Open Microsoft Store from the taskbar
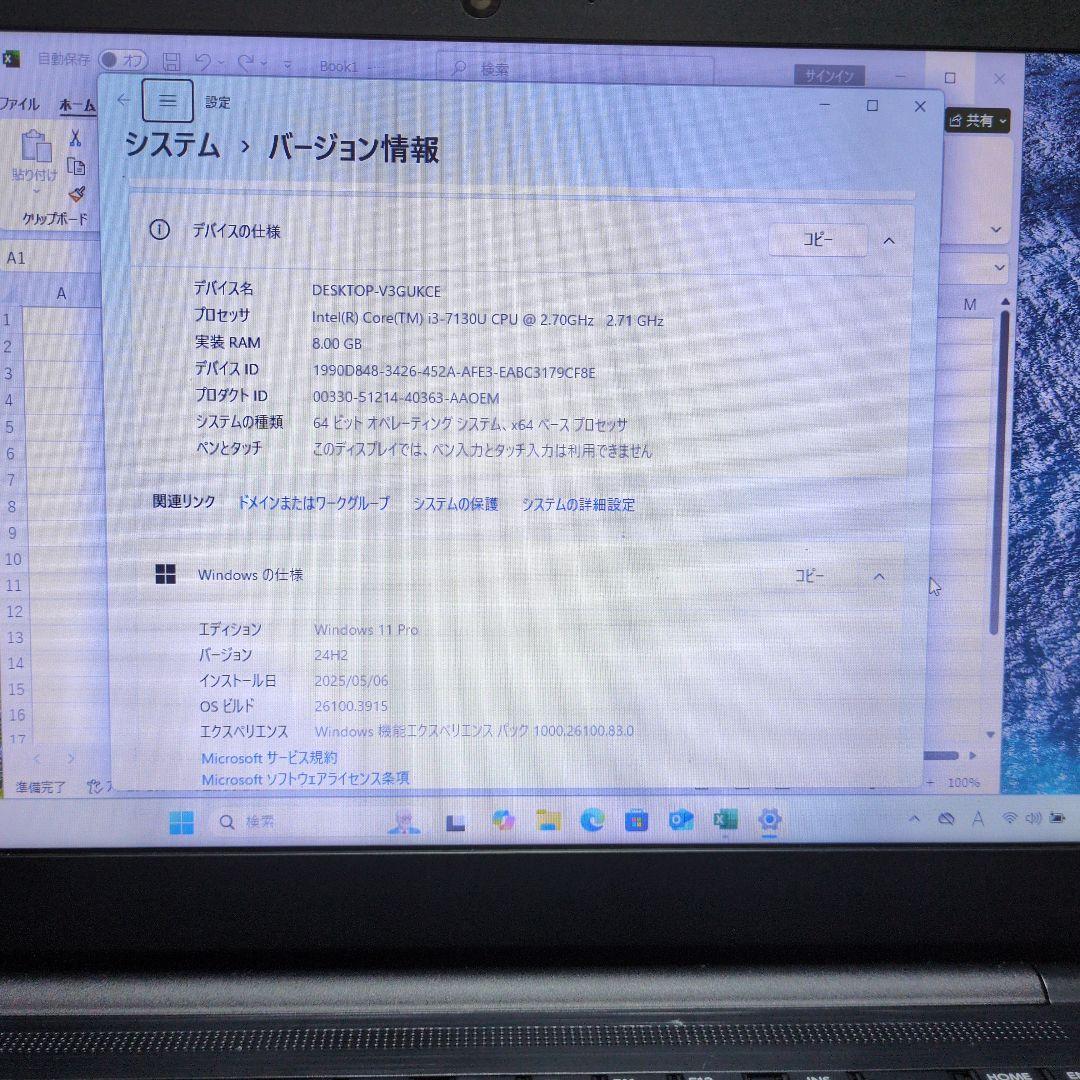This screenshot has height=1080, width=1080. coord(636,820)
